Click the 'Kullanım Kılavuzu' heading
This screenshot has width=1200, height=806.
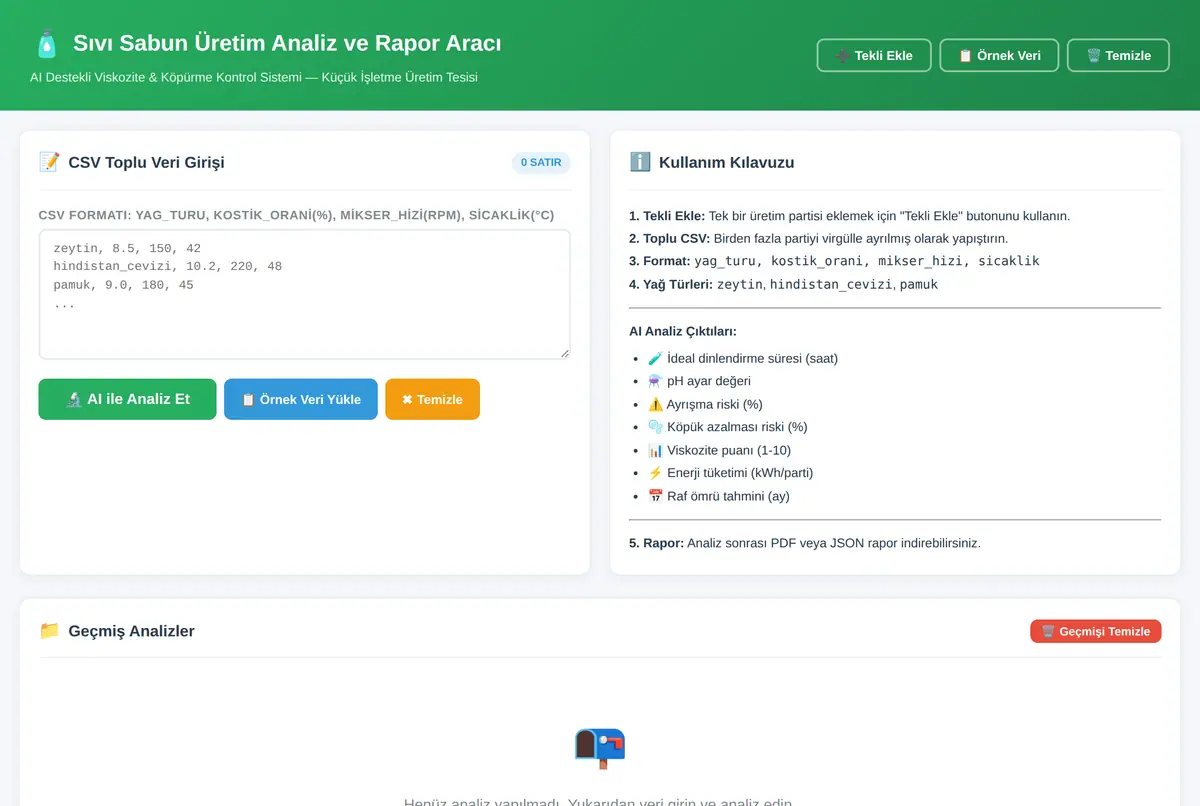pyautogui.click(x=727, y=162)
